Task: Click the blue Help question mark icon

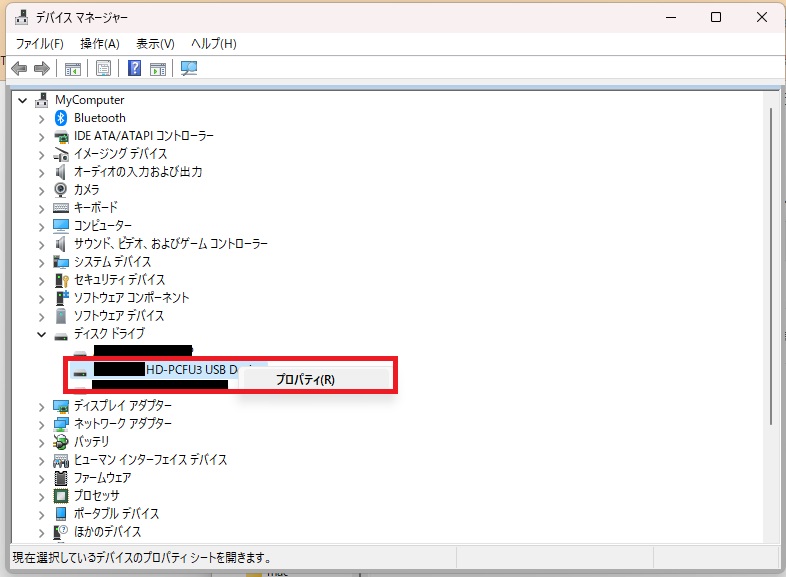Action: 134,69
